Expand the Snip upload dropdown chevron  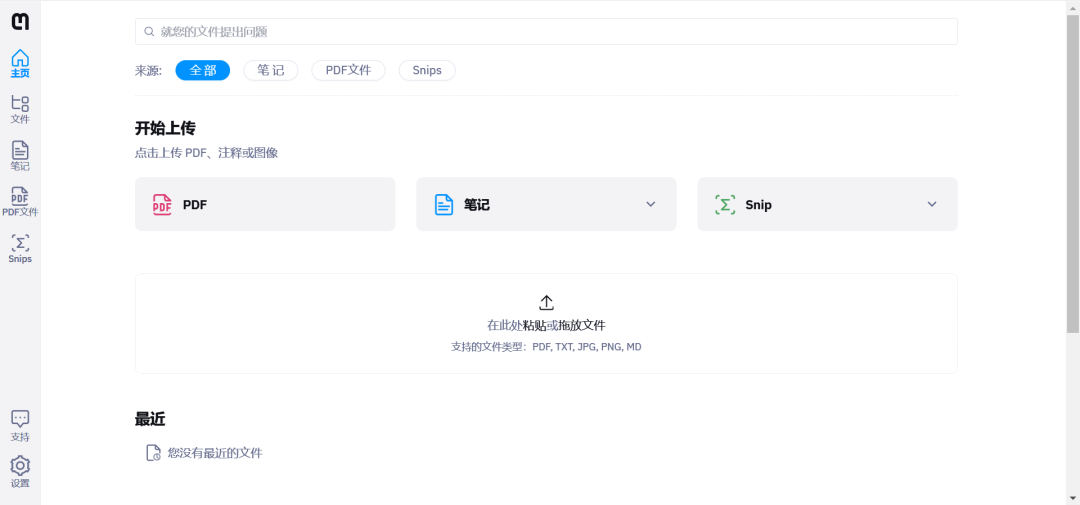tap(931, 204)
